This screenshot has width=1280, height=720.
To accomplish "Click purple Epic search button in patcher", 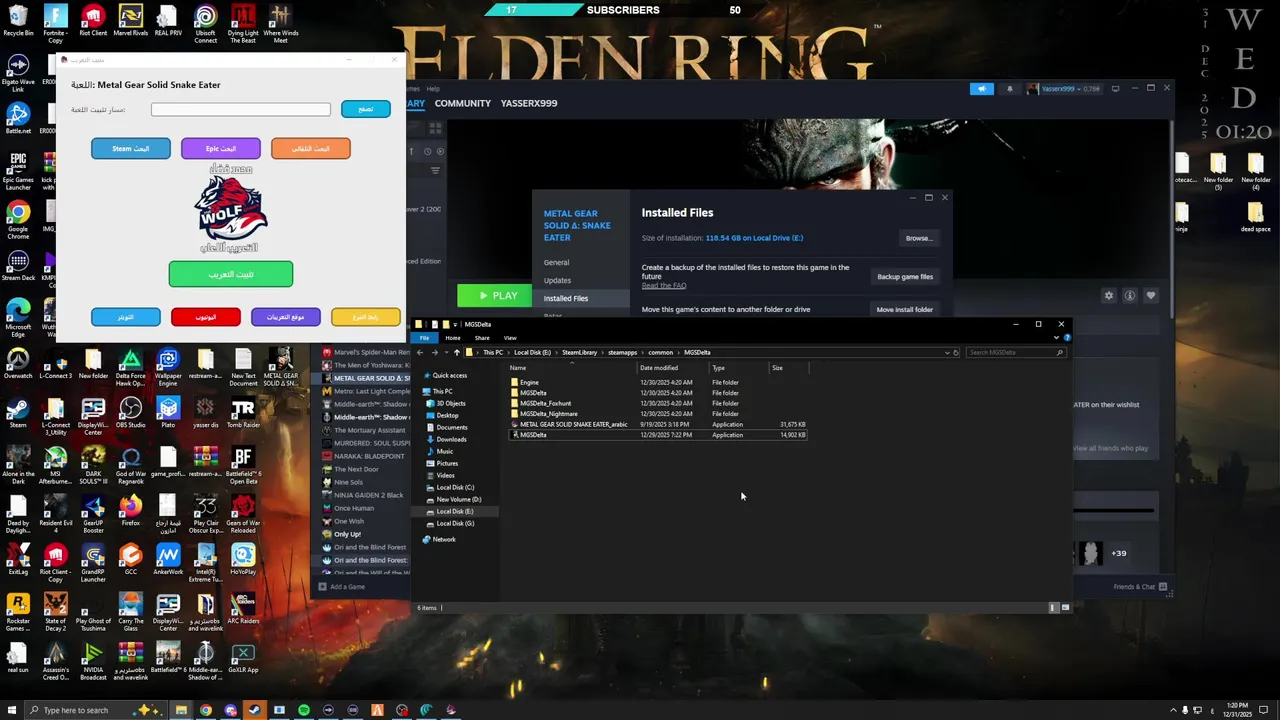I will pos(221,149).
